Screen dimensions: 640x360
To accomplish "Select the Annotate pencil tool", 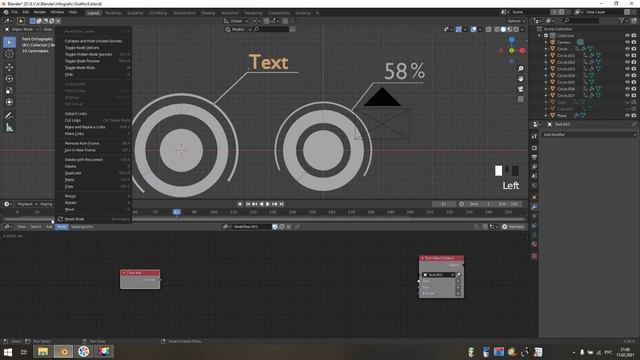I will [x=9, y=116].
